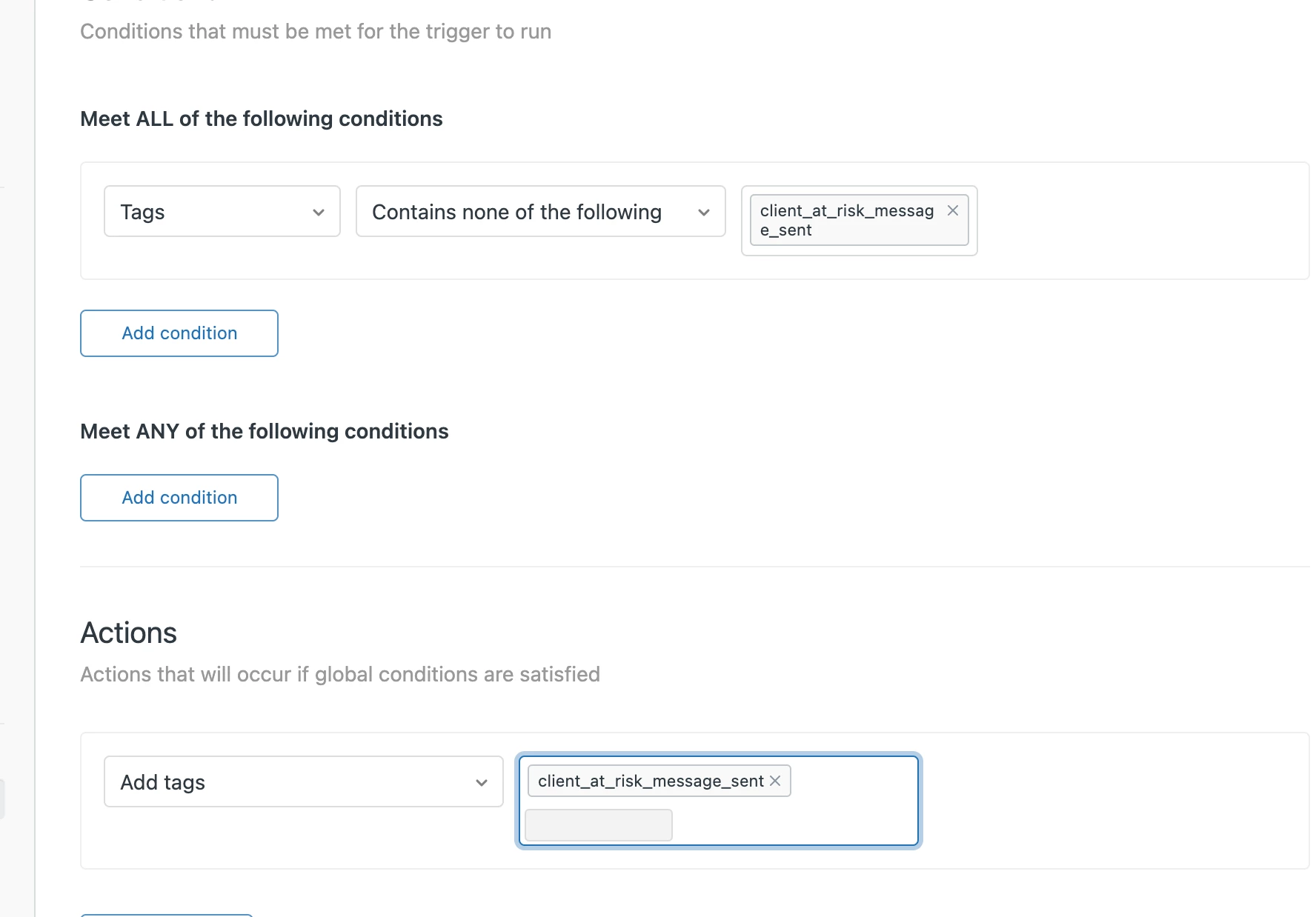Click the 'Conditions that must be met' description text

(315, 32)
